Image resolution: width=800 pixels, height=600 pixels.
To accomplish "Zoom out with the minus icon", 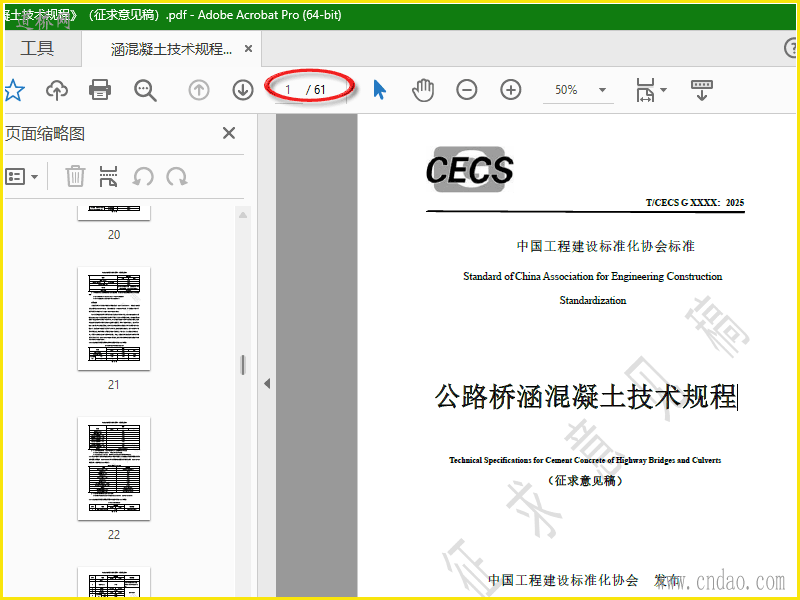I will coord(467,90).
